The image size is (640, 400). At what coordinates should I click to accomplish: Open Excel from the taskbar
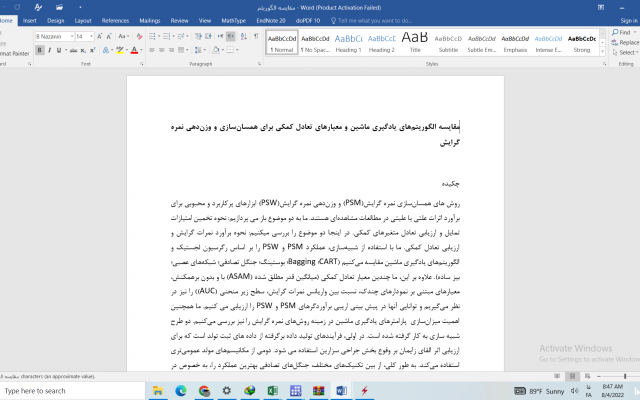[273, 391]
